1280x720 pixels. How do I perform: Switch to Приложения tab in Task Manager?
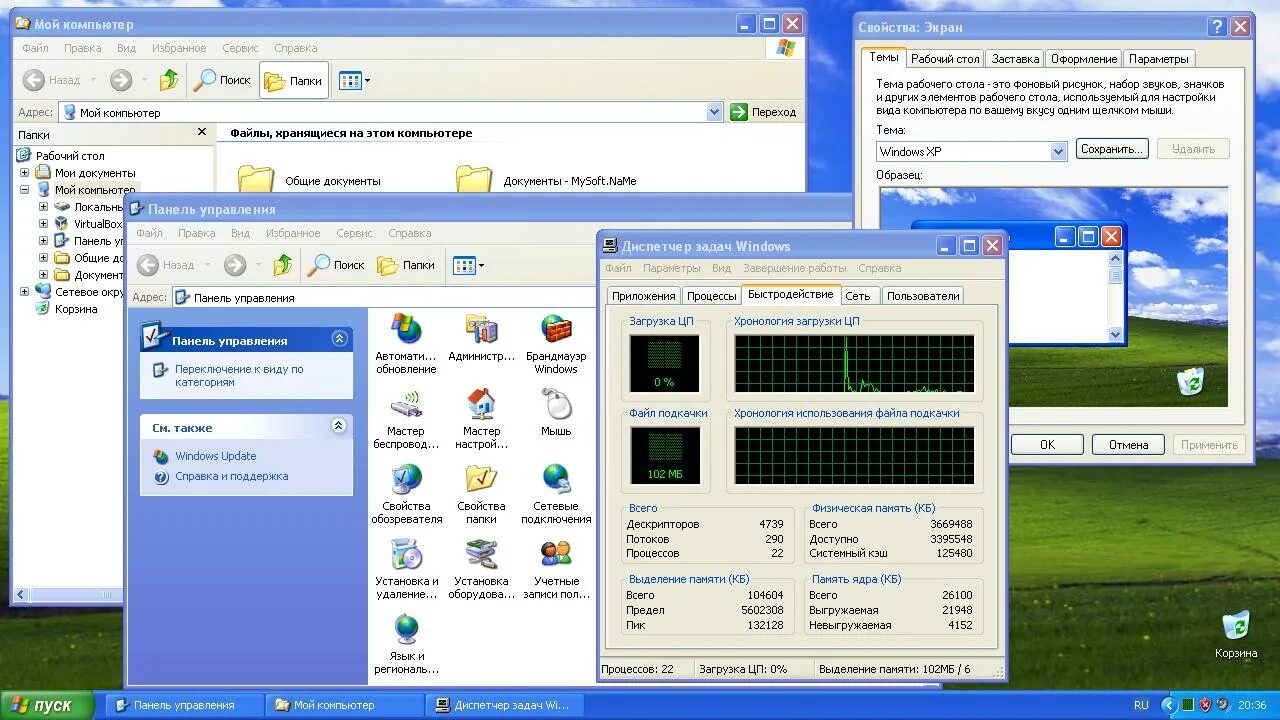click(x=644, y=296)
